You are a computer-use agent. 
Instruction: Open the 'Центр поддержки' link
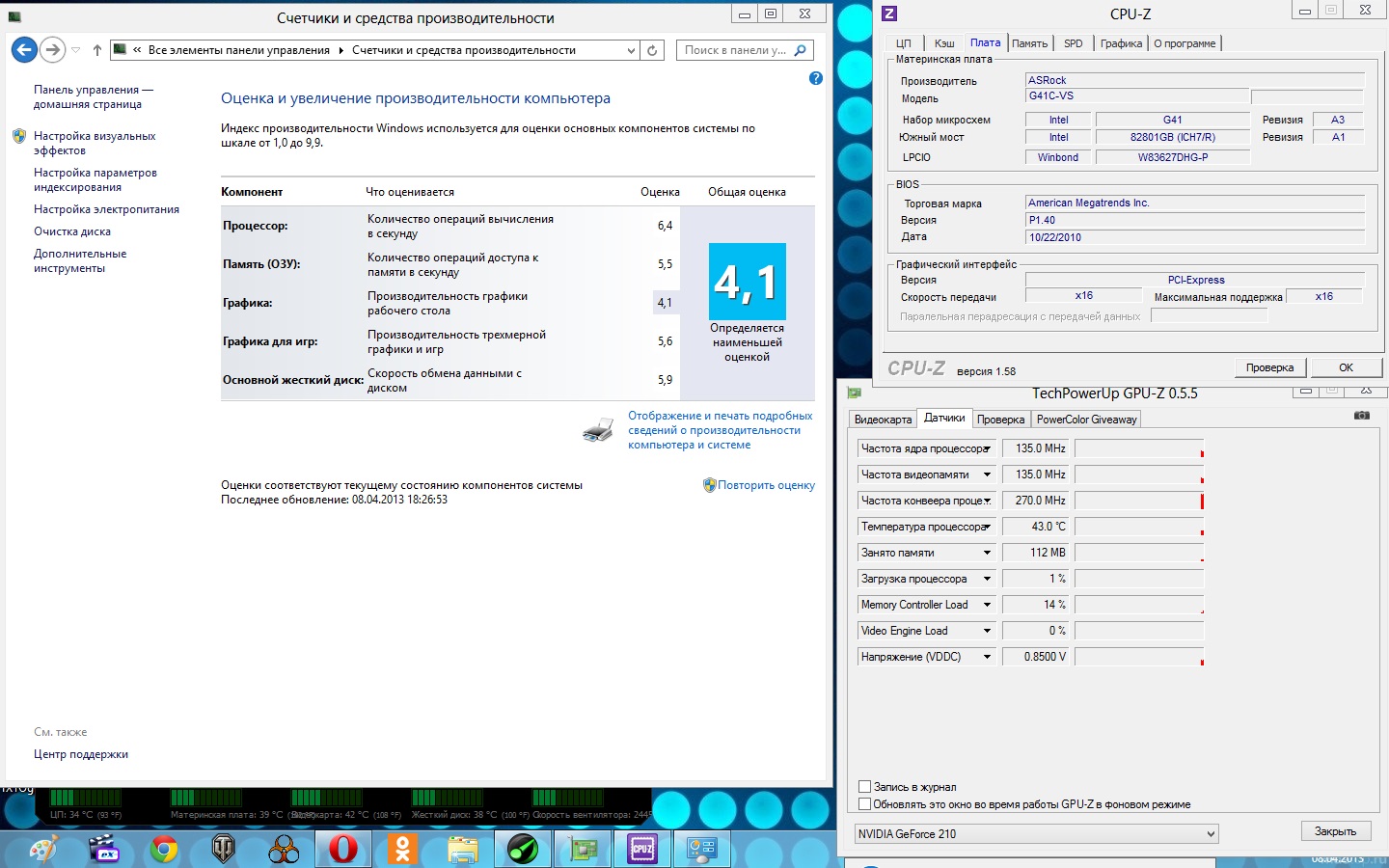[x=81, y=754]
